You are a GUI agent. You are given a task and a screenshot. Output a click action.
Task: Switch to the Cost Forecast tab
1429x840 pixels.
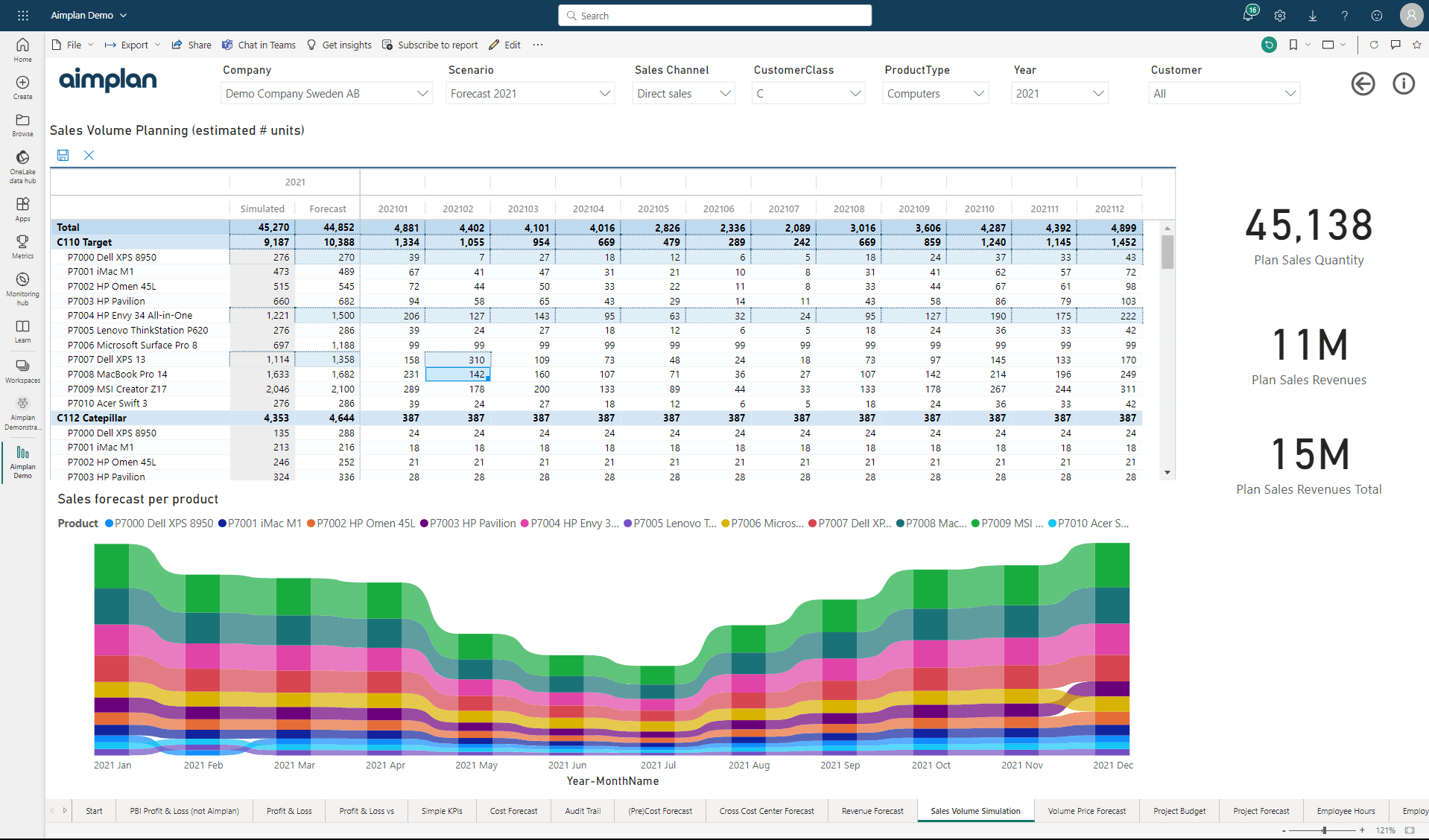click(x=513, y=811)
